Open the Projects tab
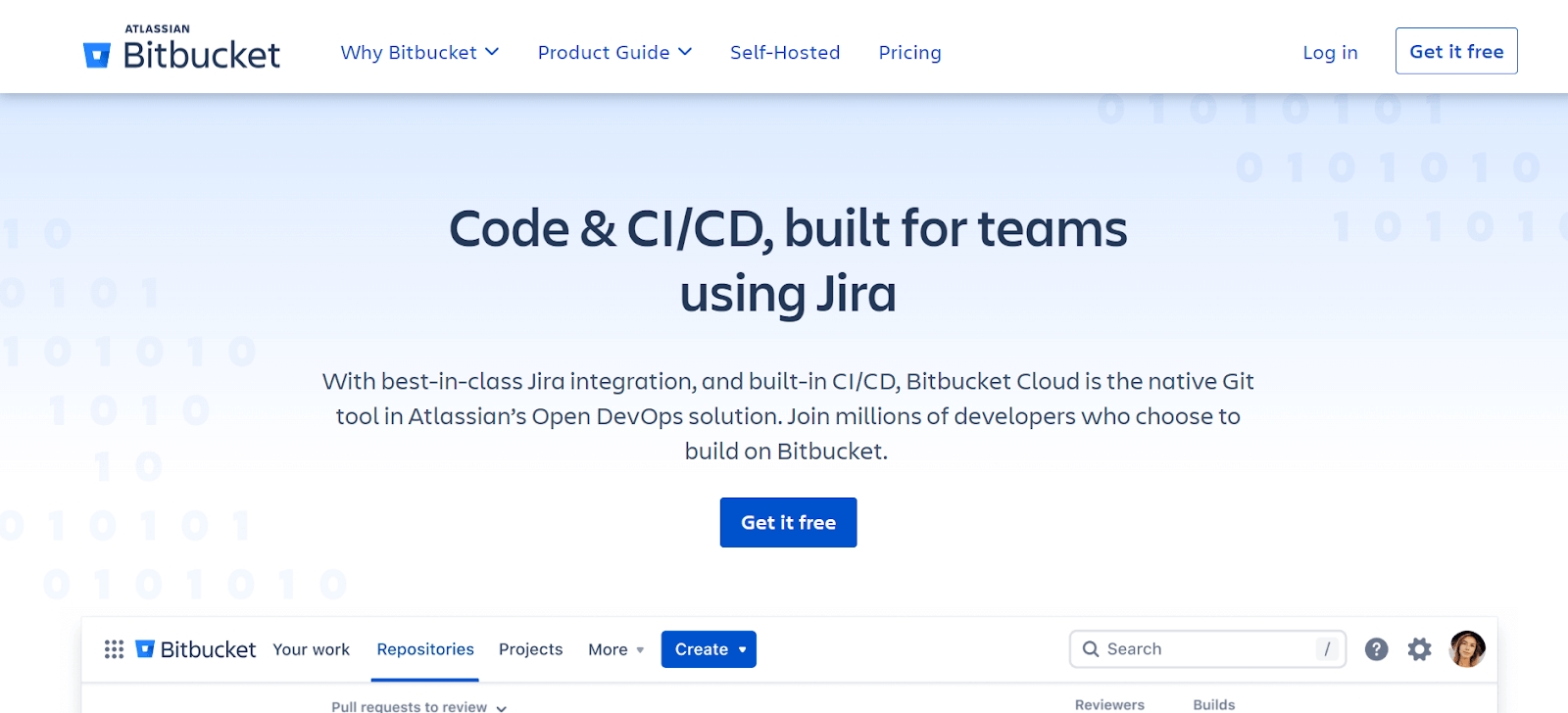1568x713 pixels. tap(530, 649)
